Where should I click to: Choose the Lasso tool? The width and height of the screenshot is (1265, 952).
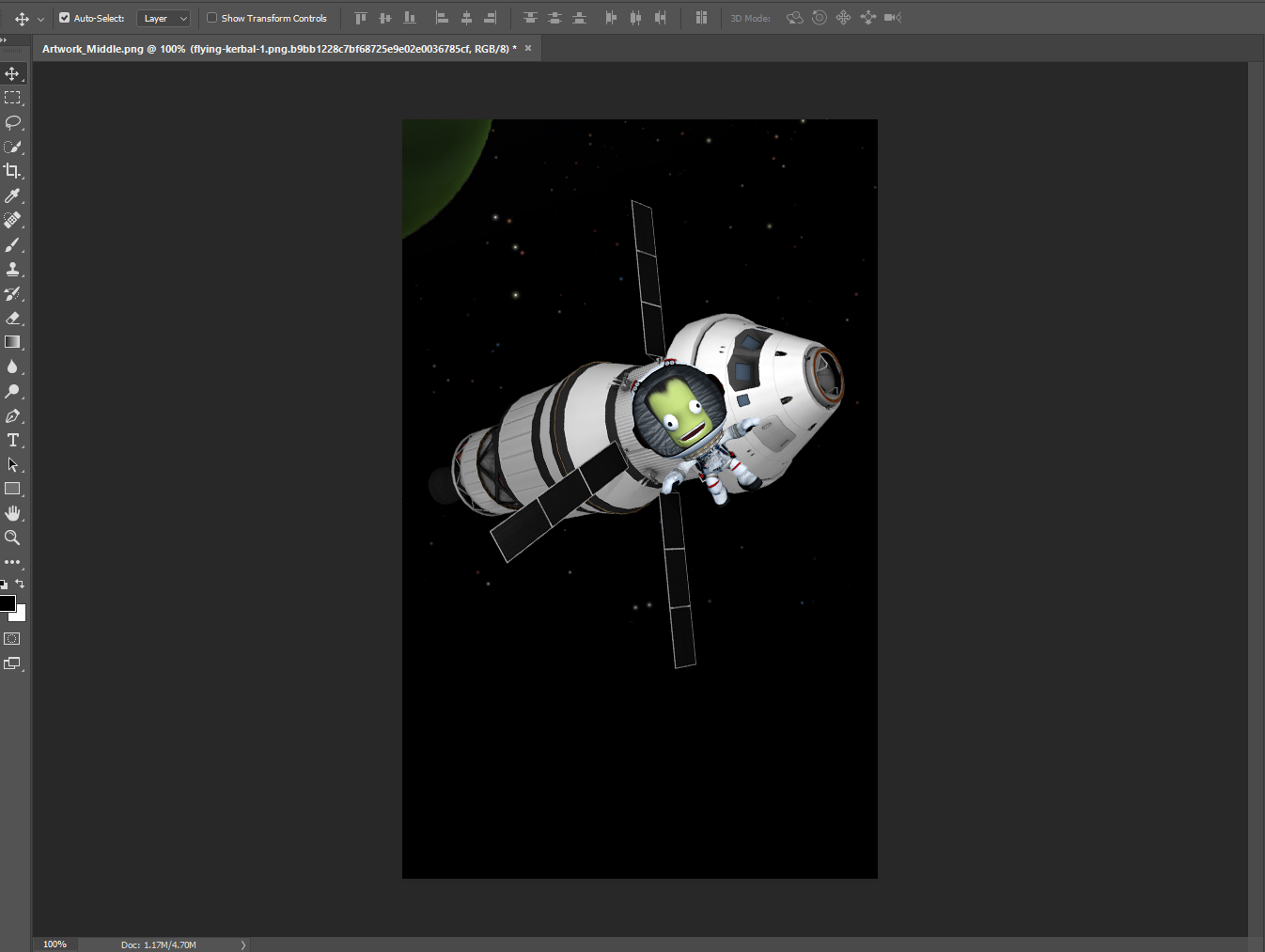pos(12,122)
